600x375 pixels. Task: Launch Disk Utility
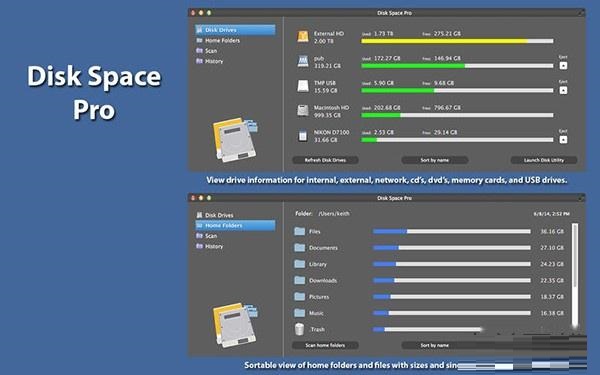(544, 160)
